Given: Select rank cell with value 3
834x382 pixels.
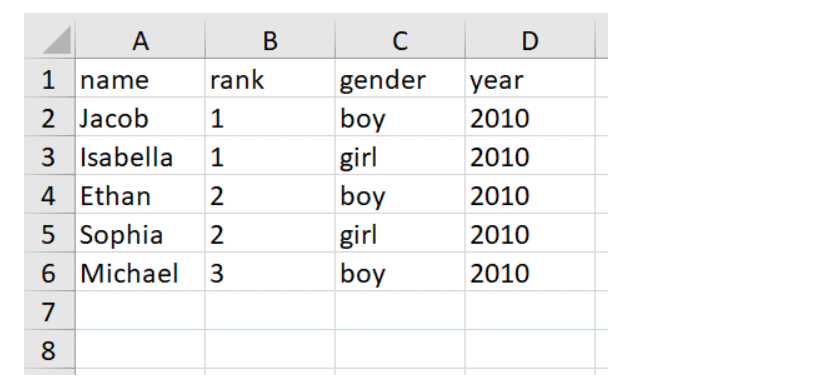Looking at the screenshot, I should 270,272.
